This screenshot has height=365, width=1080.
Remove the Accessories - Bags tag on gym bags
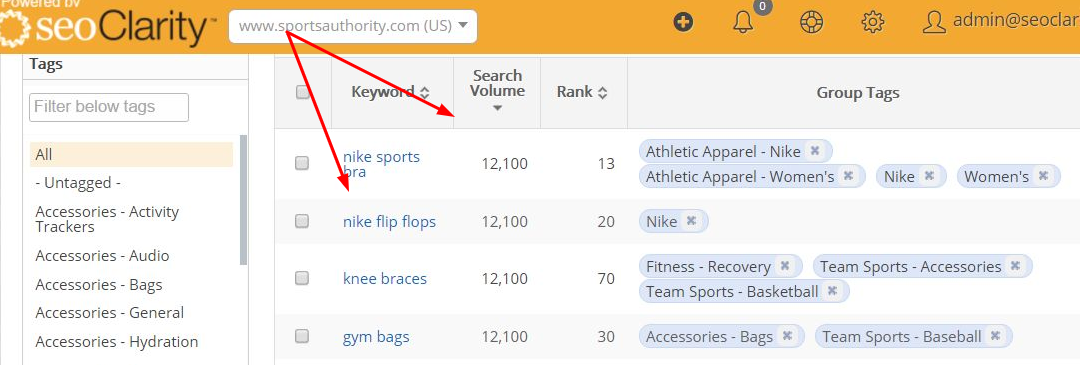click(x=787, y=336)
